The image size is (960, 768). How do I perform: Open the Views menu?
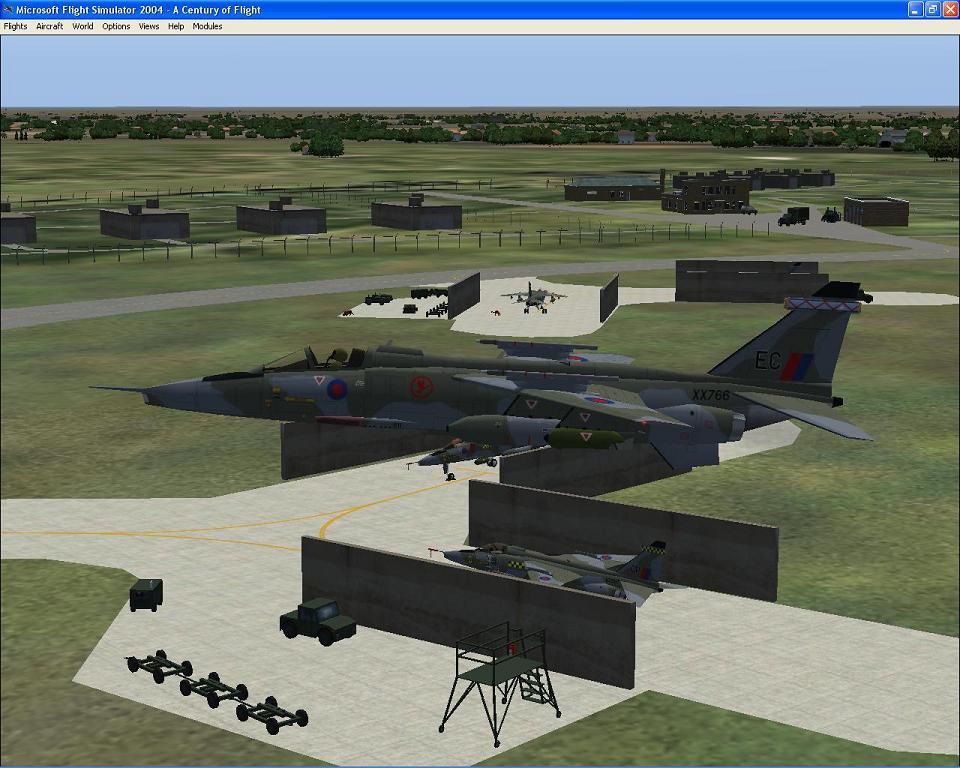click(149, 26)
